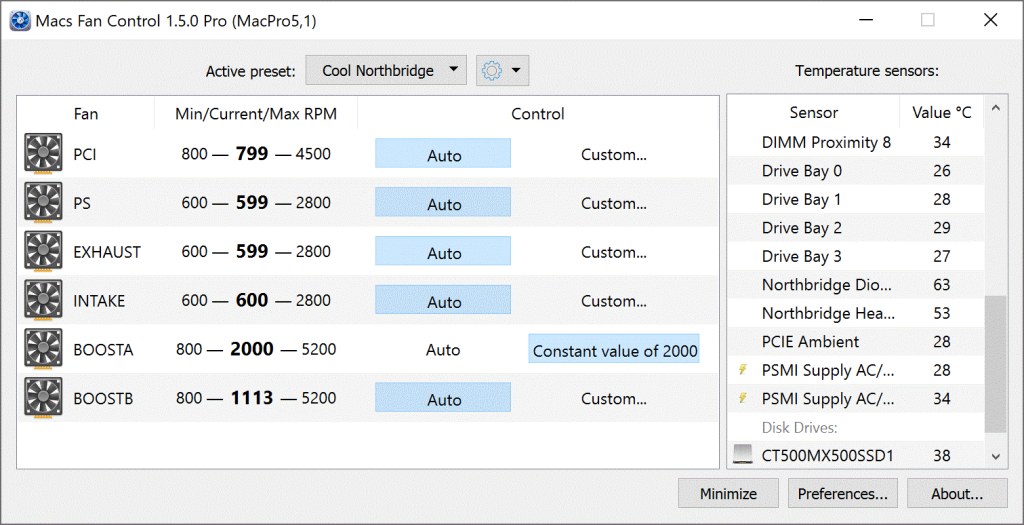The height and width of the screenshot is (525, 1024).
Task: Click the PS fan icon
Action: coord(43,203)
